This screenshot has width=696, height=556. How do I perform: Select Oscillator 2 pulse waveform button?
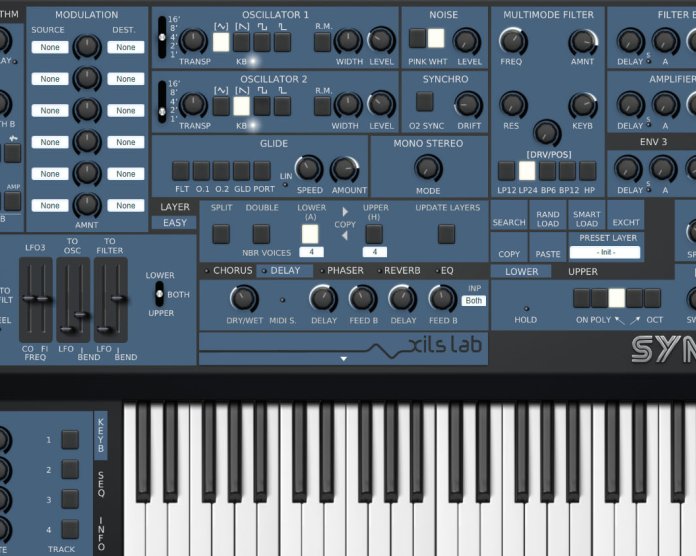coord(282,106)
